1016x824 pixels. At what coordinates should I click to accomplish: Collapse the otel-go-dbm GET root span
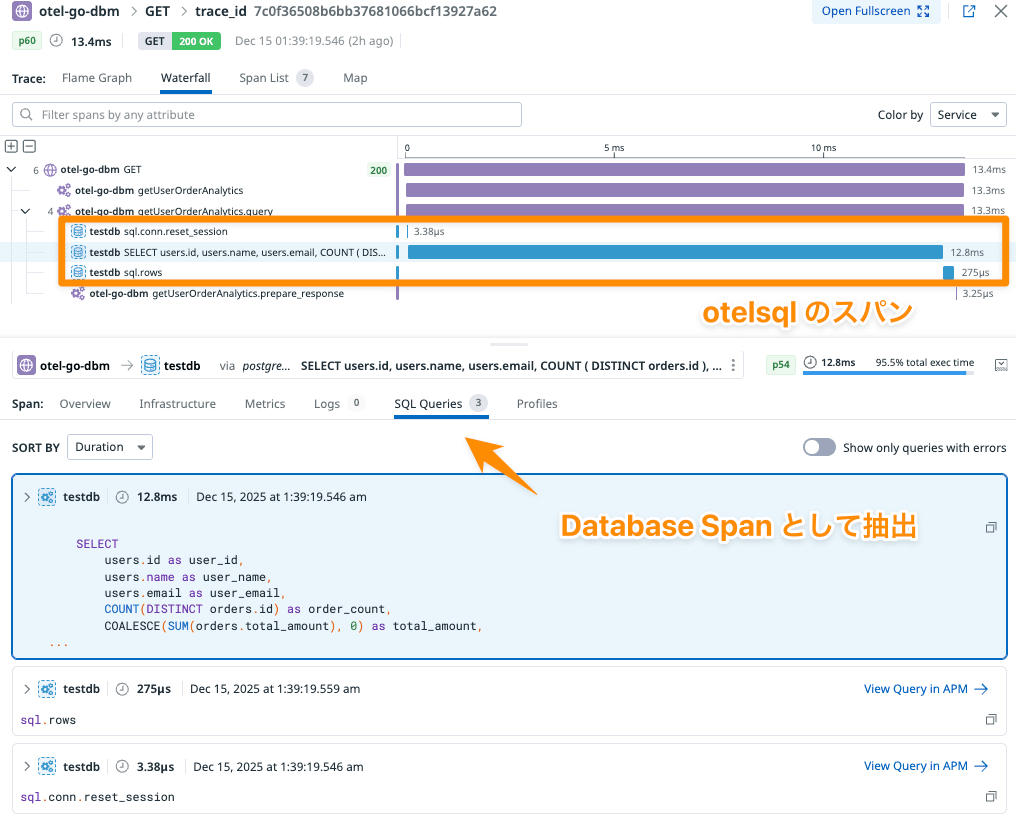coord(11,170)
